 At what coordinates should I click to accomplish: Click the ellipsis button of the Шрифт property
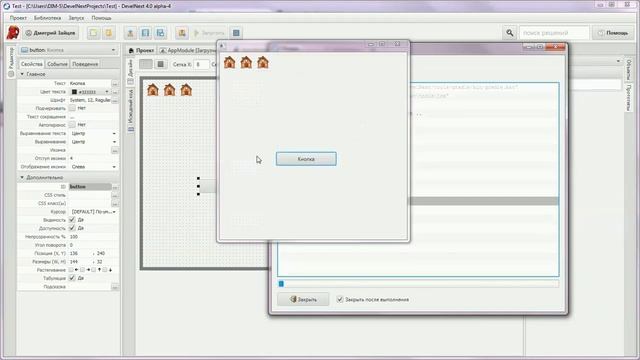(x=115, y=100)
